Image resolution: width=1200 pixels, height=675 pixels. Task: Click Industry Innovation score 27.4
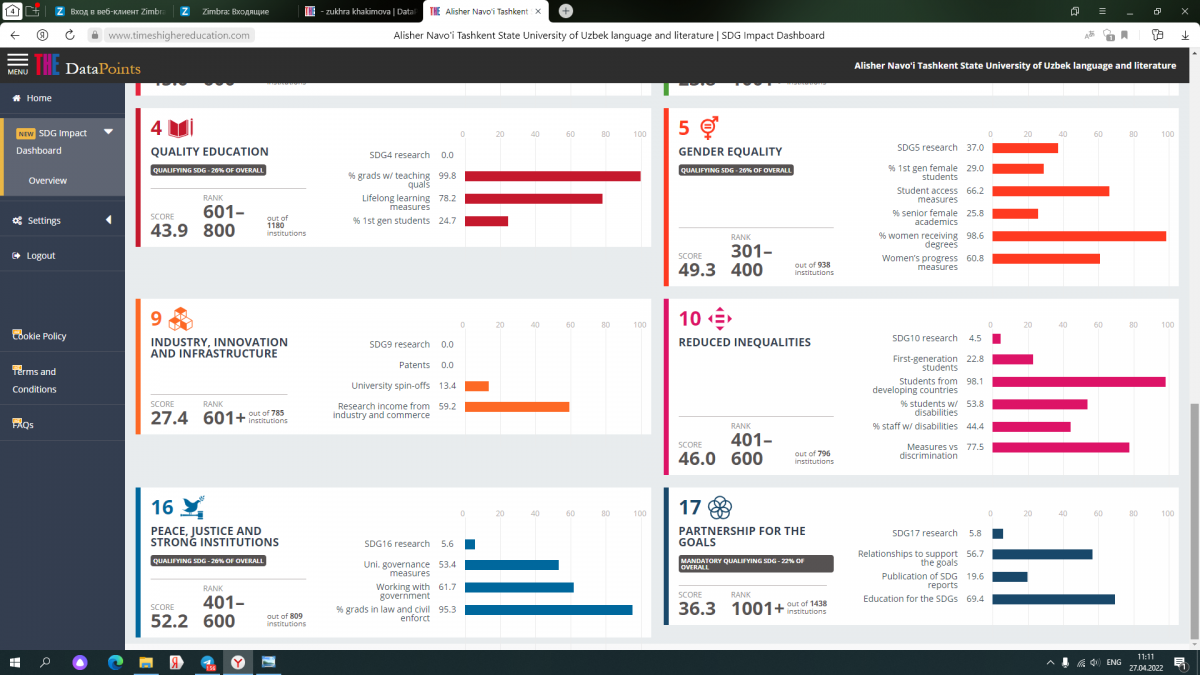[x=170, y=418]
